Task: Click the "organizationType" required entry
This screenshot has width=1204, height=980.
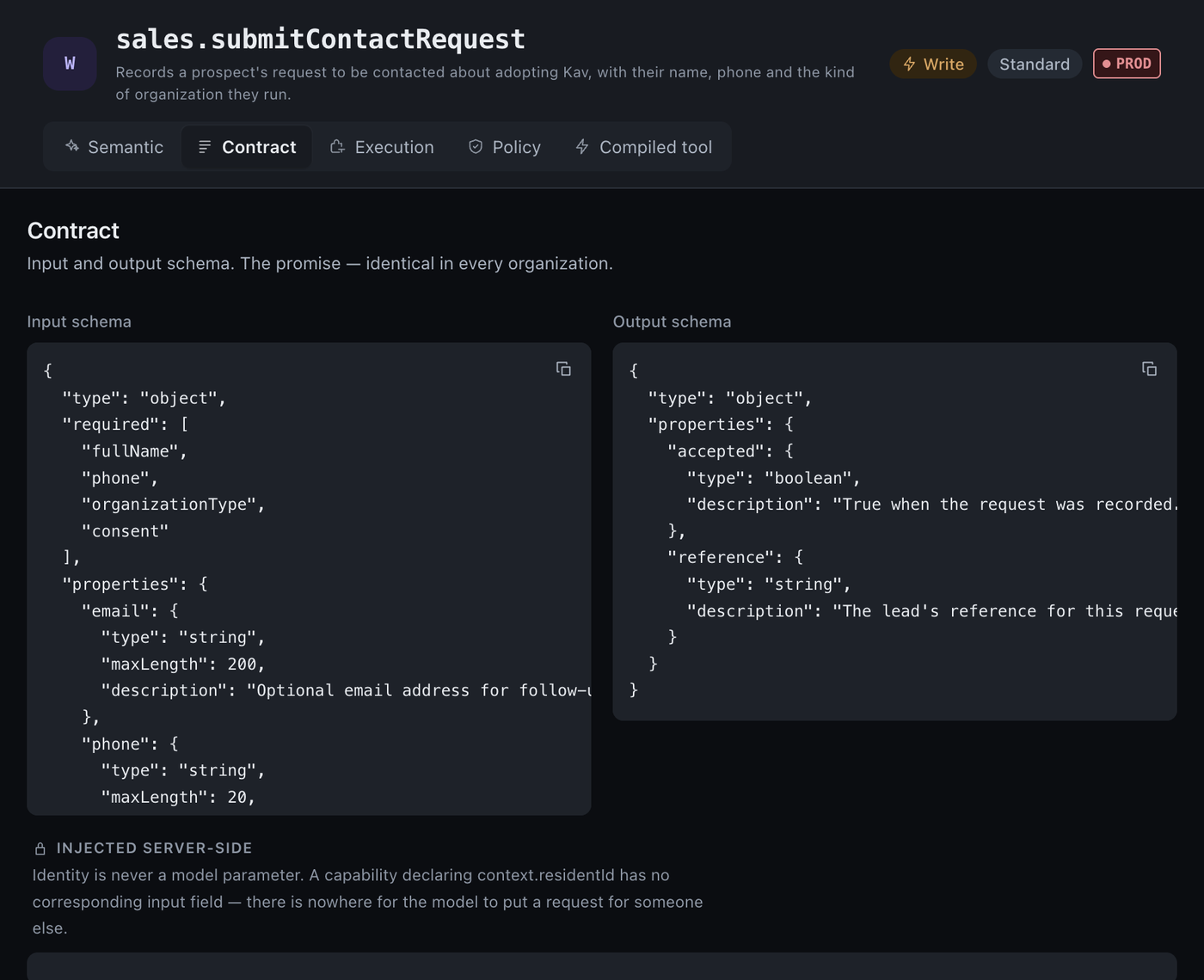Action: tap(173, 505)
